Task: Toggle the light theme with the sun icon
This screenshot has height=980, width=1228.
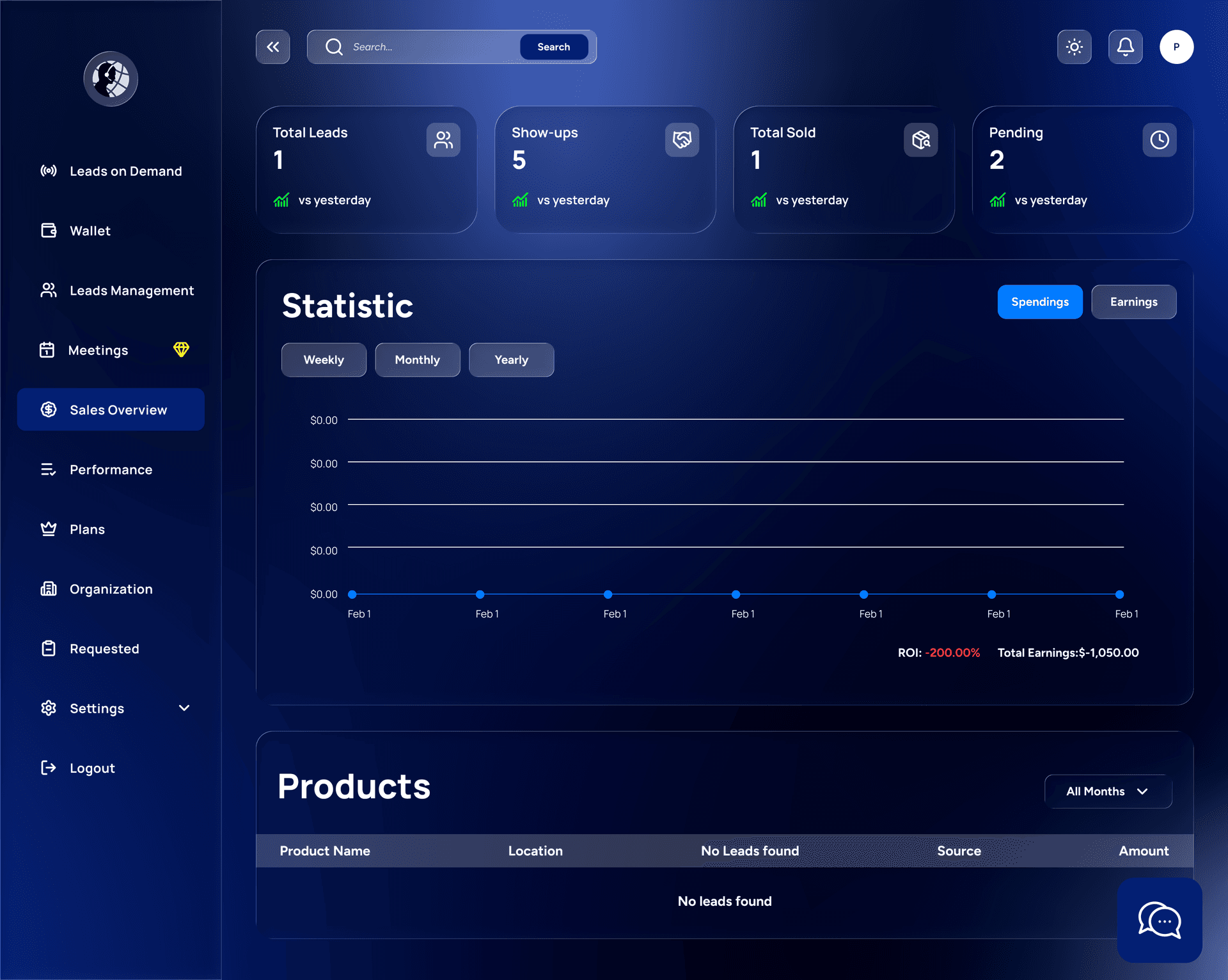Action: pos(1074,46)
